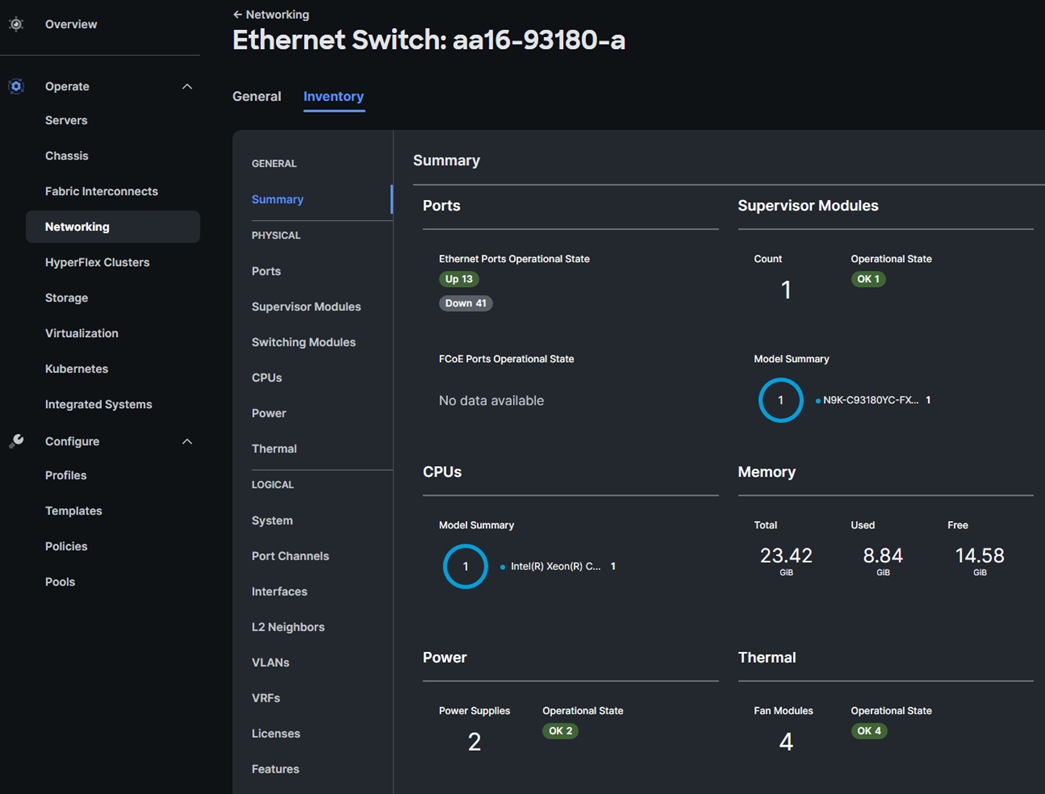
Task: Click the Up 13 ports badge
Action: (459, 279)
